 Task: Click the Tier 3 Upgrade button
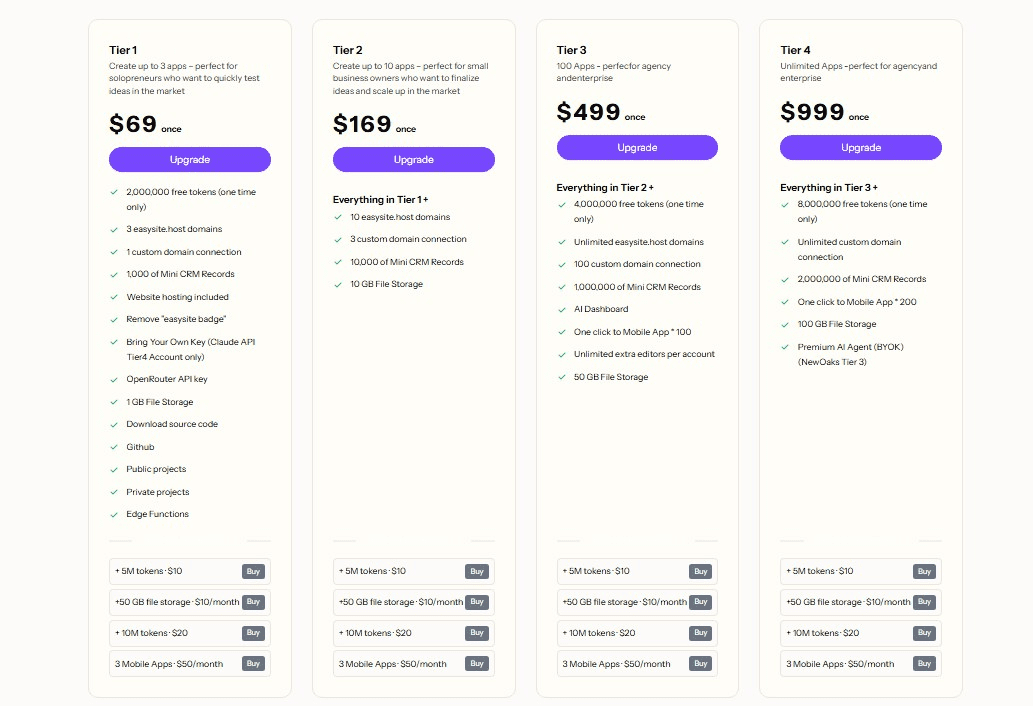[637, 148]
